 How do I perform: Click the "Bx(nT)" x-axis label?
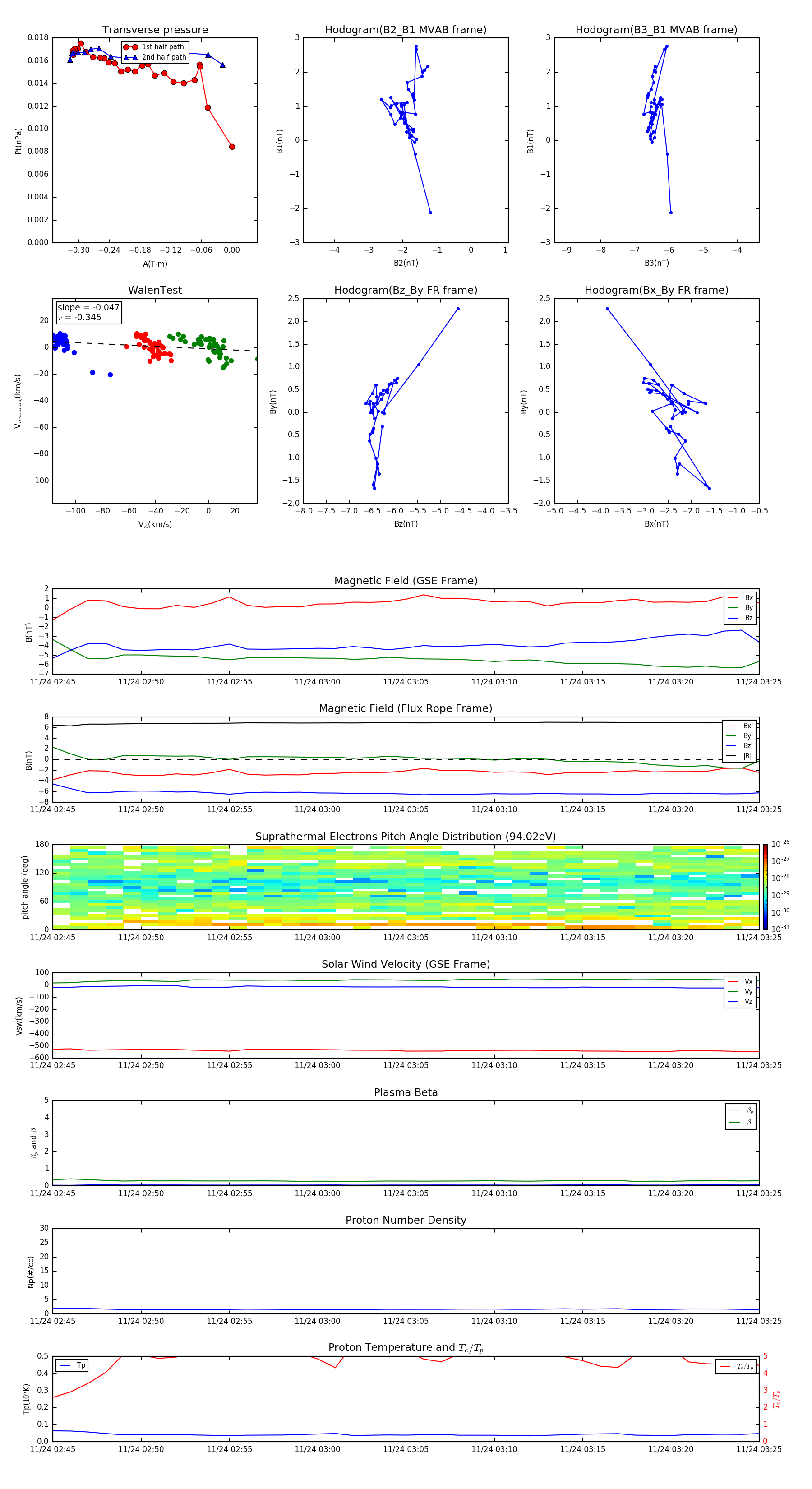point(656,524)
